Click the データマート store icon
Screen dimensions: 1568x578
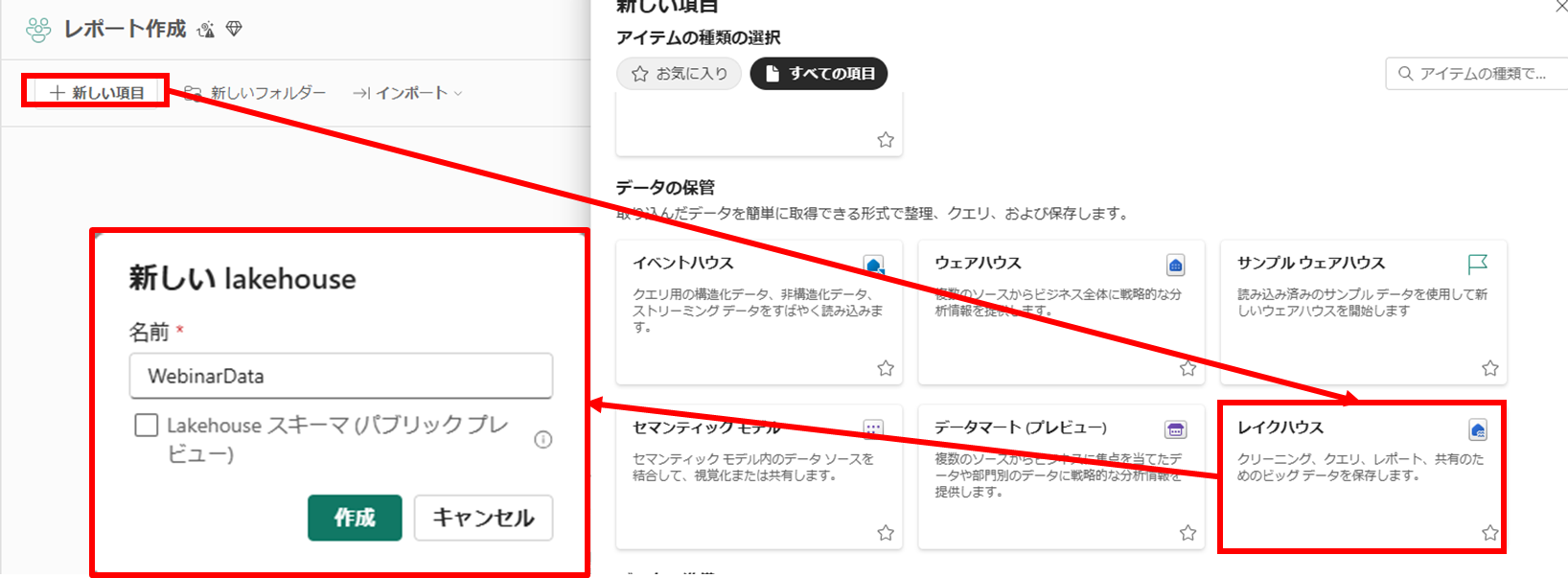(1176, 429)
